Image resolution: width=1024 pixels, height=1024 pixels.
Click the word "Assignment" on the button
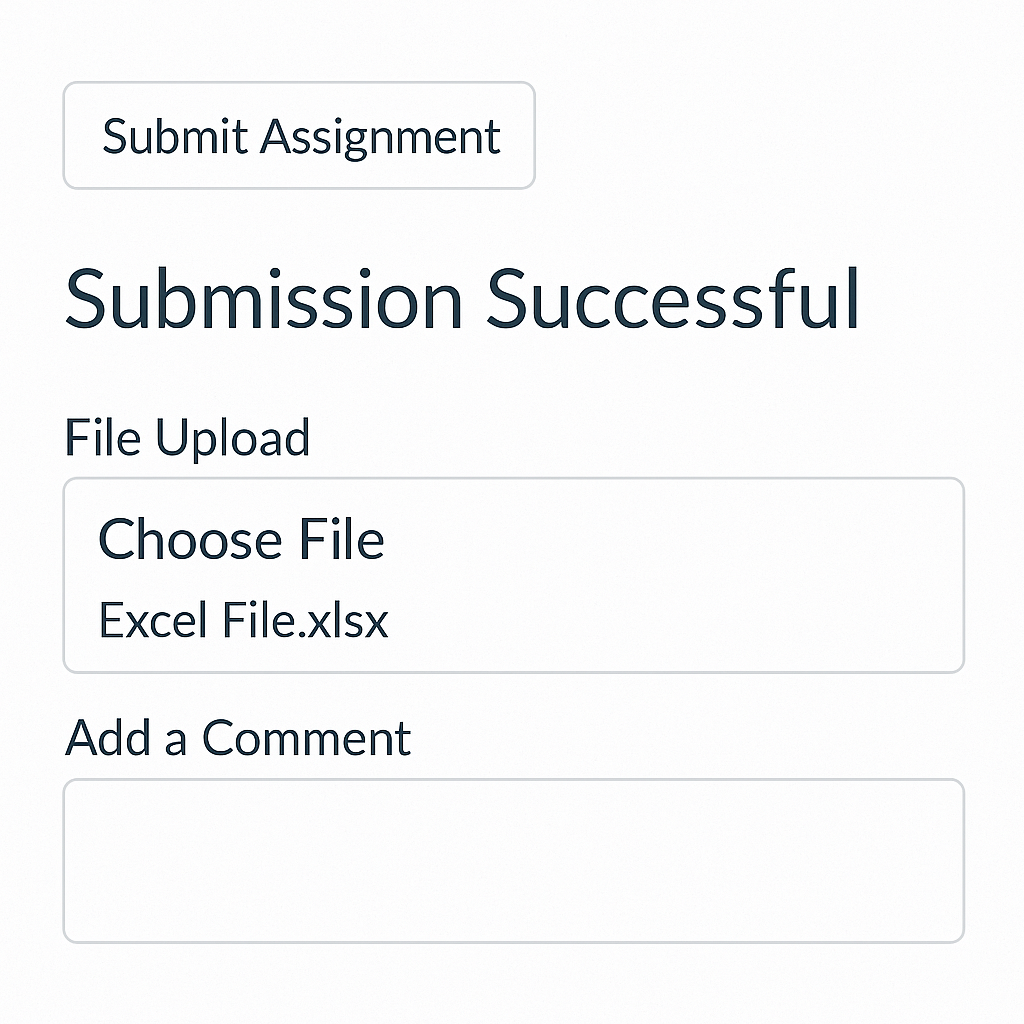[380, 136]
